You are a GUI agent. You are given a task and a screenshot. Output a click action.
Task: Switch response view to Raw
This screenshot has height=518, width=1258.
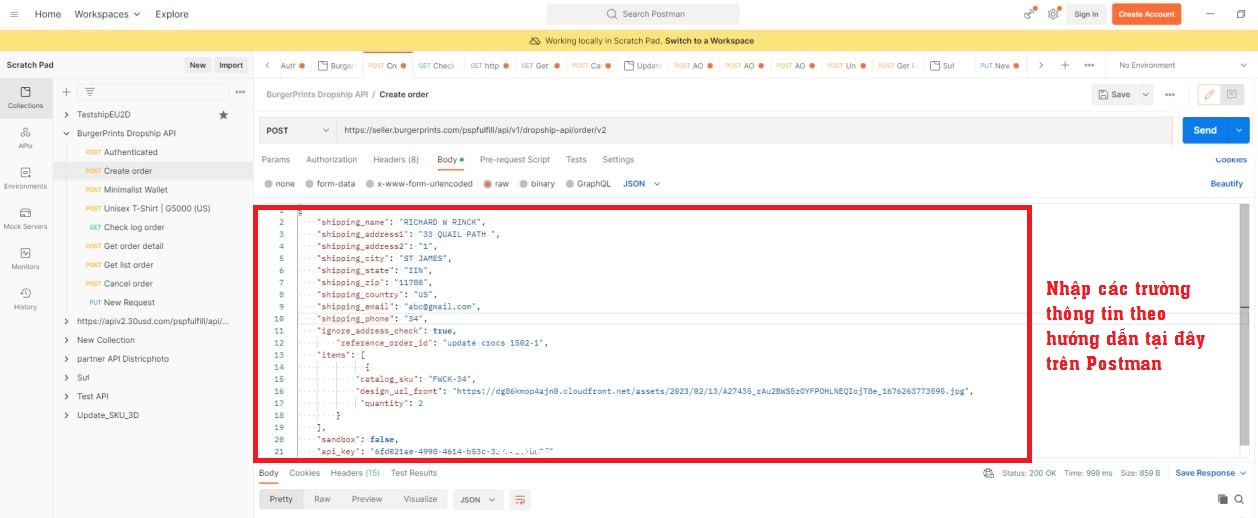coord(322,499)
